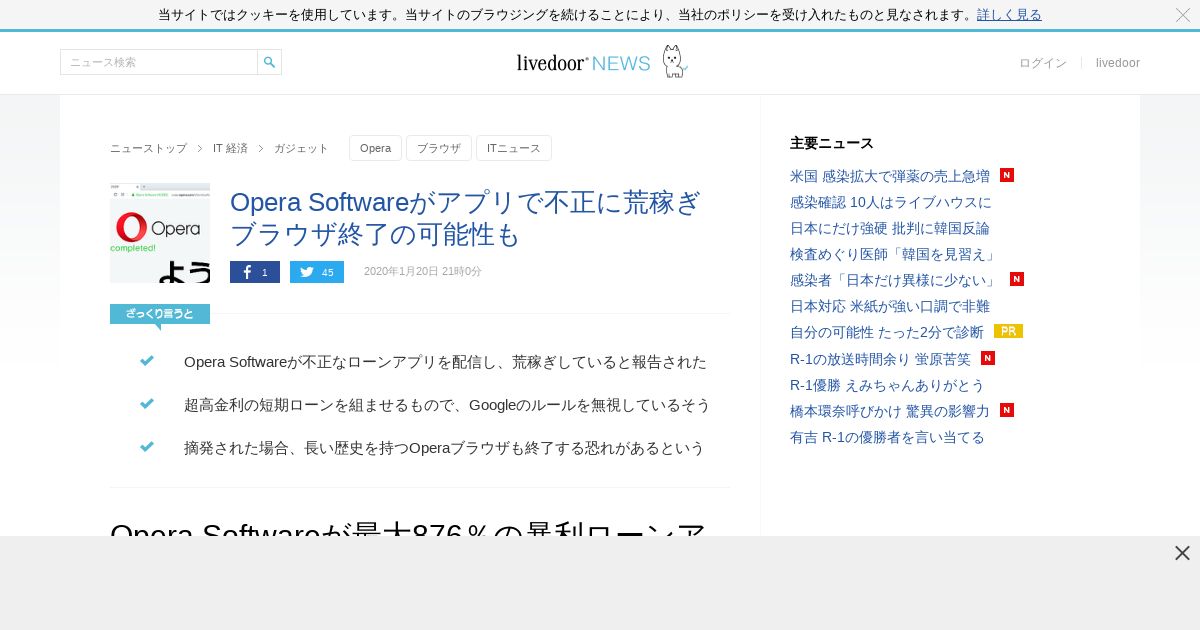This screenshot has width=1200, height=630.
Task: Go to ニューストップ breadcrumb
Action: pyautogui.click(x=148, y=148)
